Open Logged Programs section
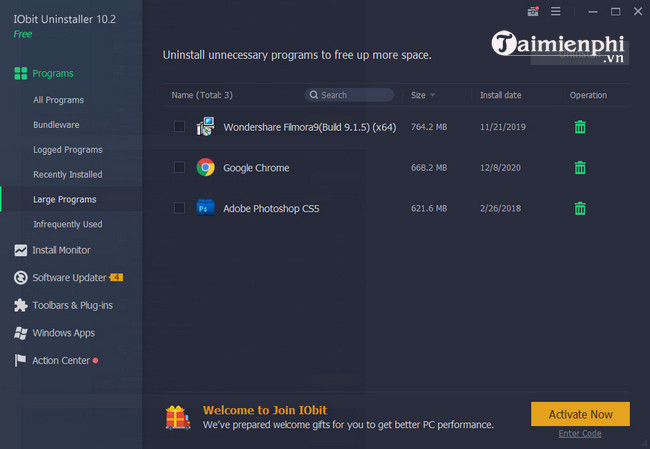 pos(68,150)
